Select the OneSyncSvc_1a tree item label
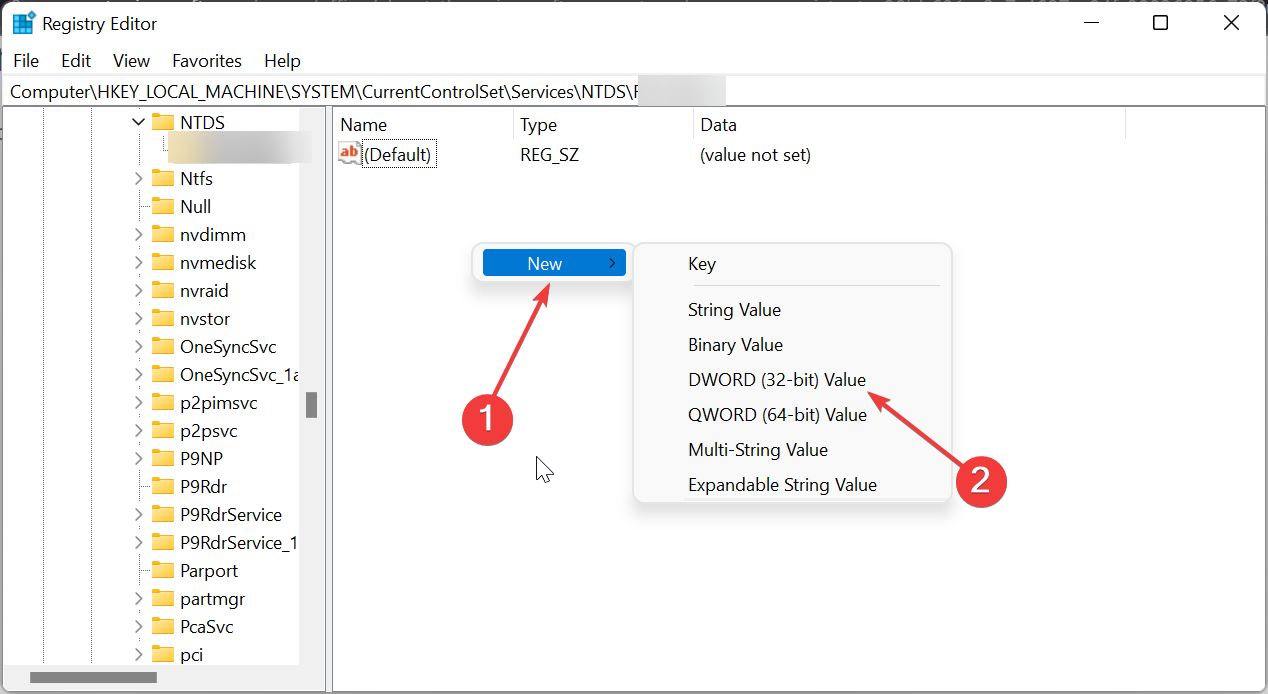Image resolution: width=1268 pixels, height=694 pixels. tap(240, 374)
